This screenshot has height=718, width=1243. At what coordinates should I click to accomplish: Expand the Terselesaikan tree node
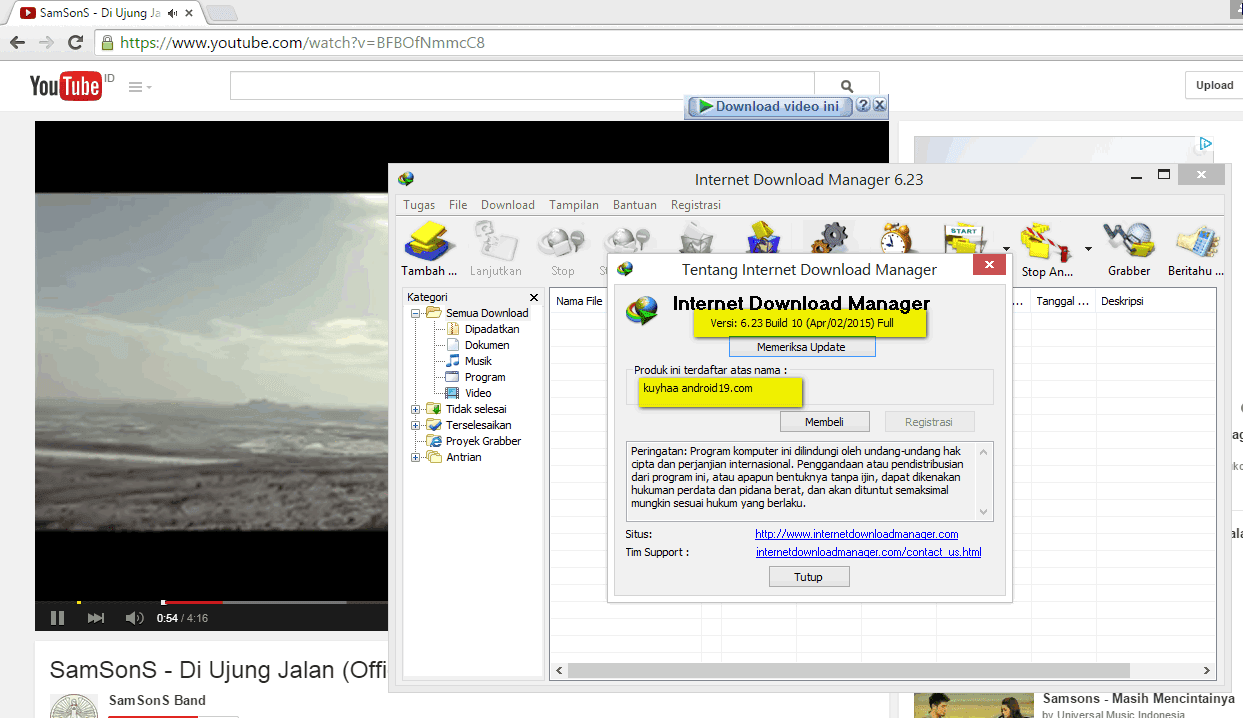pos(416,425)
